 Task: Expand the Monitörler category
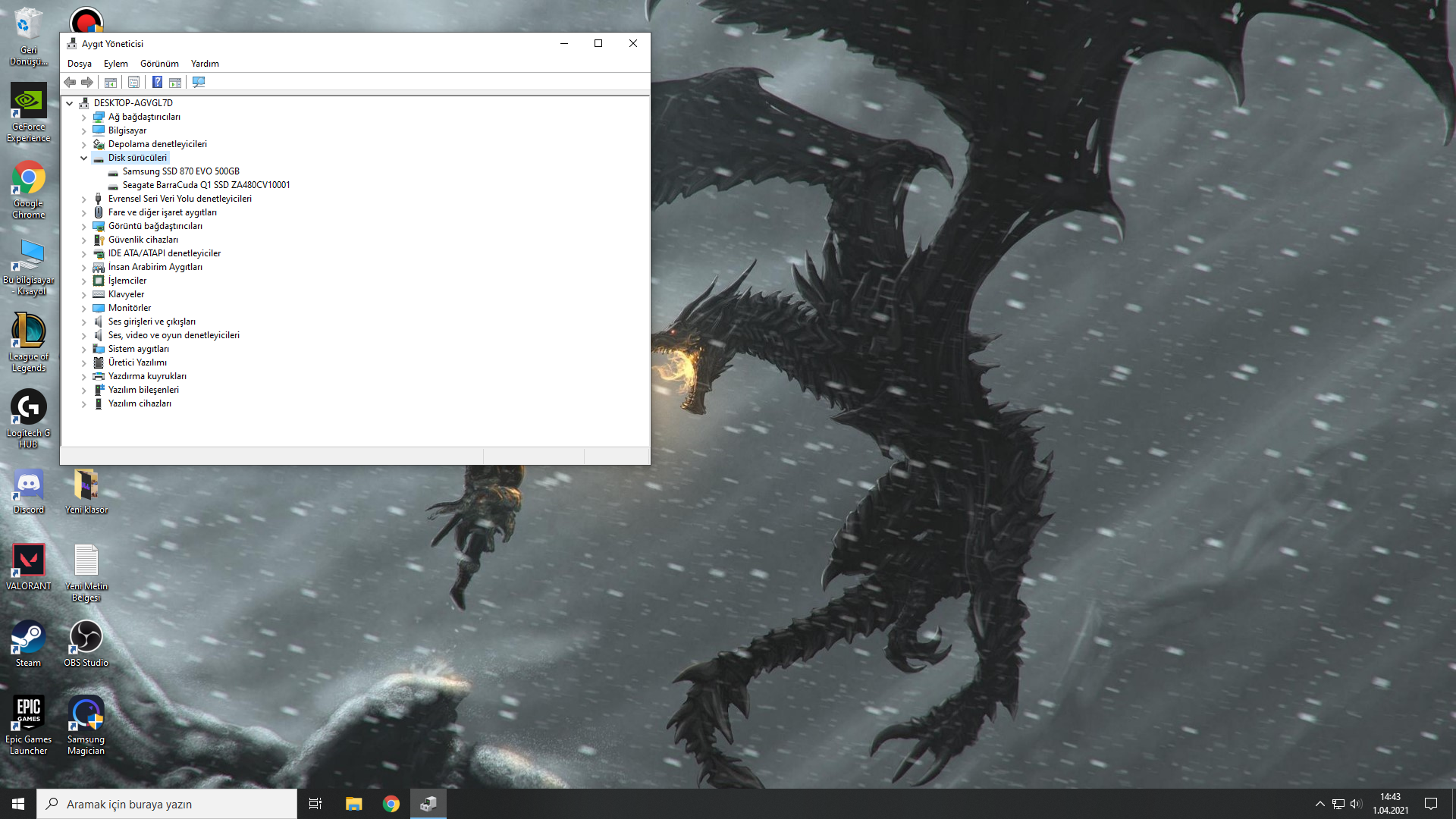[84, 309]
